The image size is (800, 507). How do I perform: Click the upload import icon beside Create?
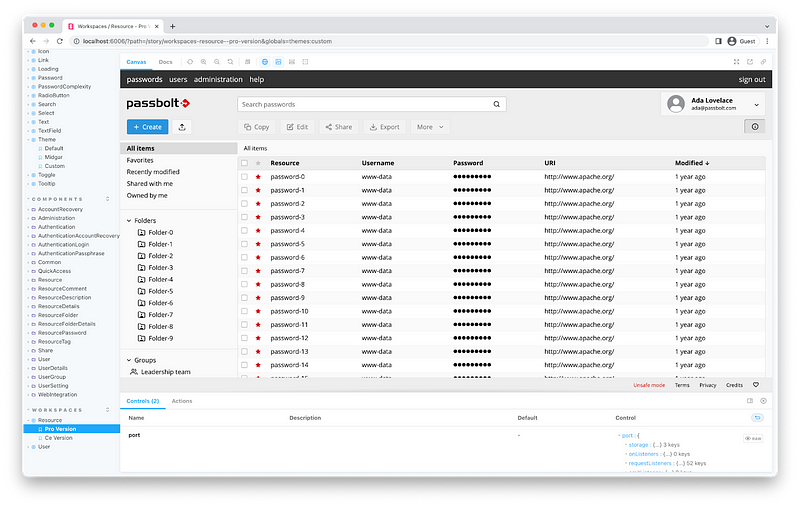tap(182, 127)
